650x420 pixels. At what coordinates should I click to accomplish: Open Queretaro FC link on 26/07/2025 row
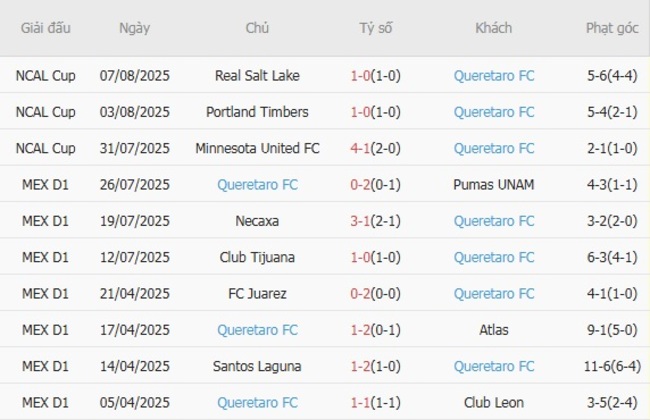[x=257, y=184]
